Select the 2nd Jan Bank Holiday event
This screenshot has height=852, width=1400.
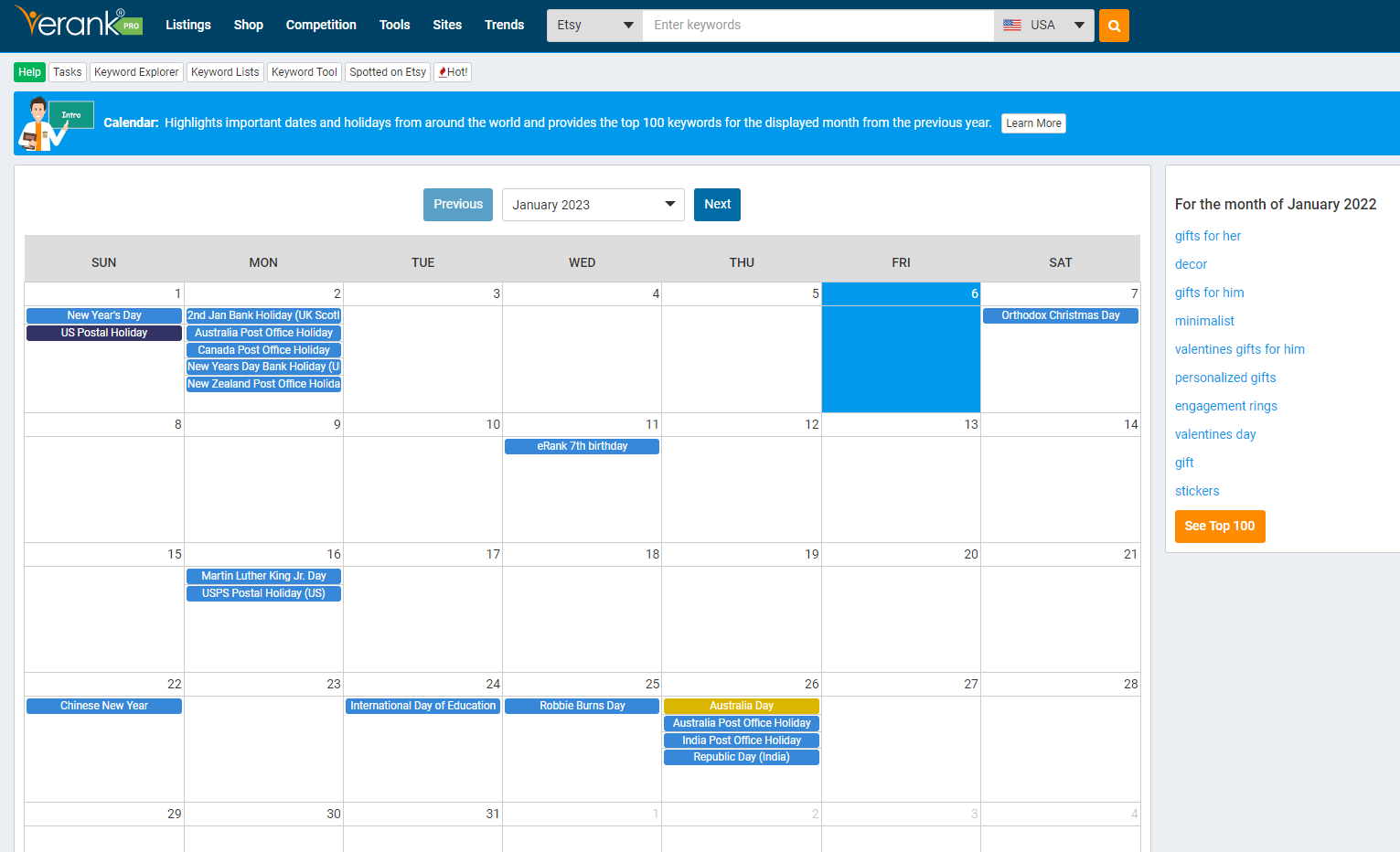263,315
